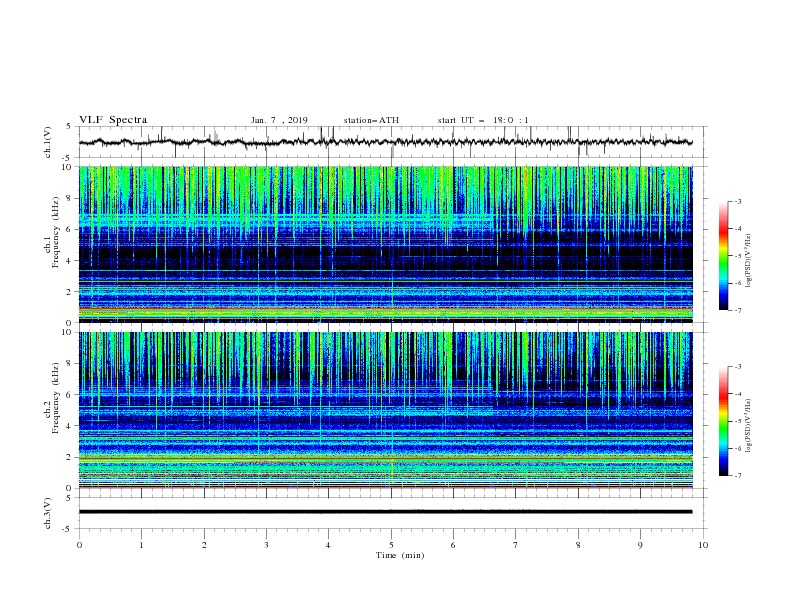The height and width of the screenshot is (612, 792).
Task: Click time axis tick label "5"
Action: [x=391, y=545]
